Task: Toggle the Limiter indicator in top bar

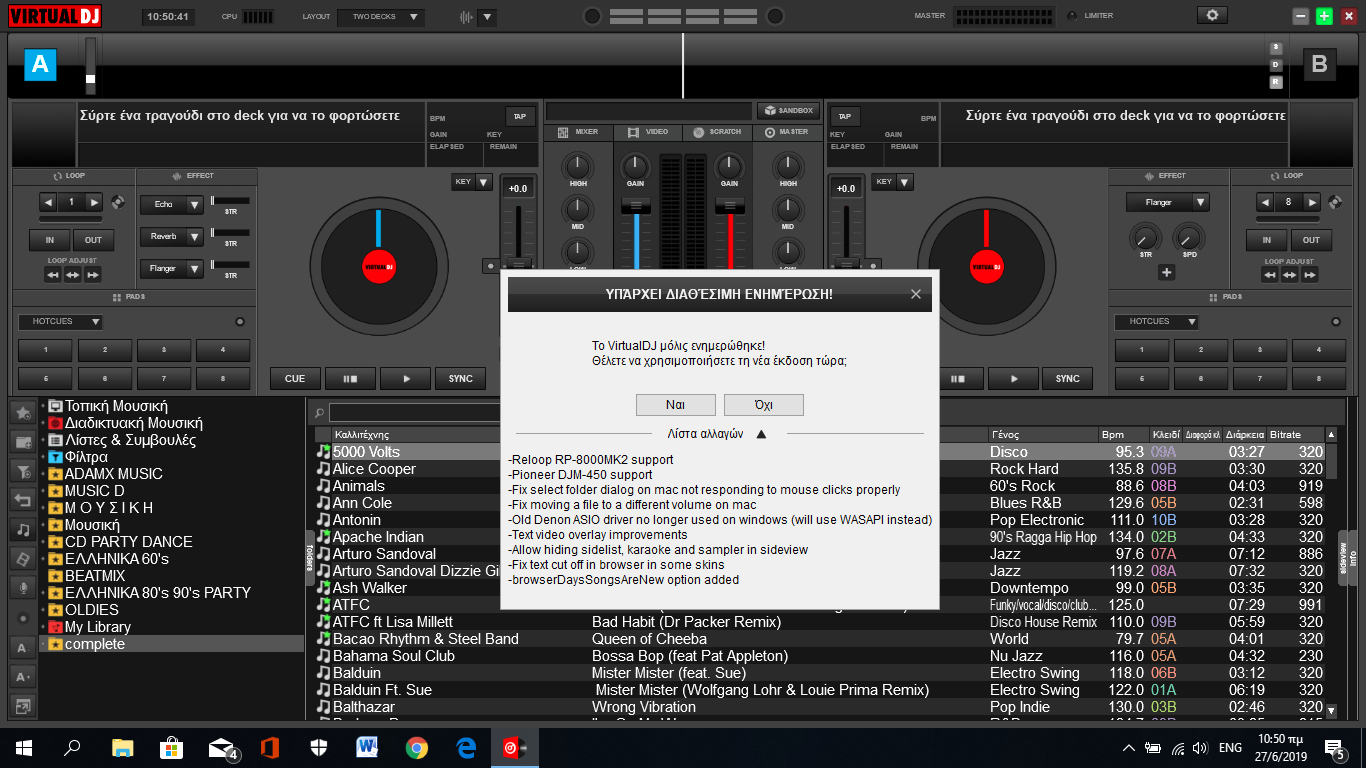Action: (1073, 16)
